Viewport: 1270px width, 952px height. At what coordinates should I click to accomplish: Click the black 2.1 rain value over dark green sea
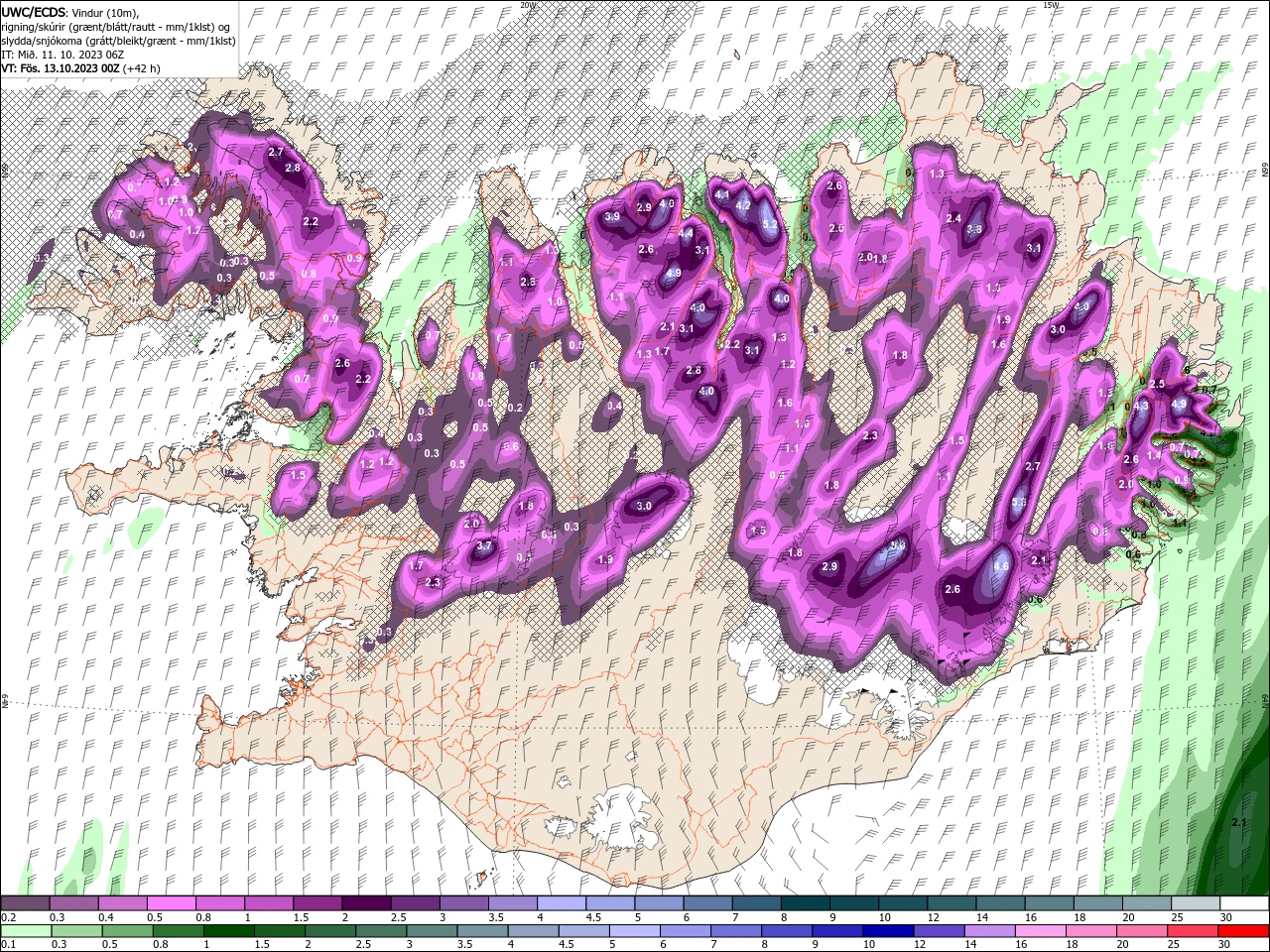pyautogui.click(x=1238, y=822)
